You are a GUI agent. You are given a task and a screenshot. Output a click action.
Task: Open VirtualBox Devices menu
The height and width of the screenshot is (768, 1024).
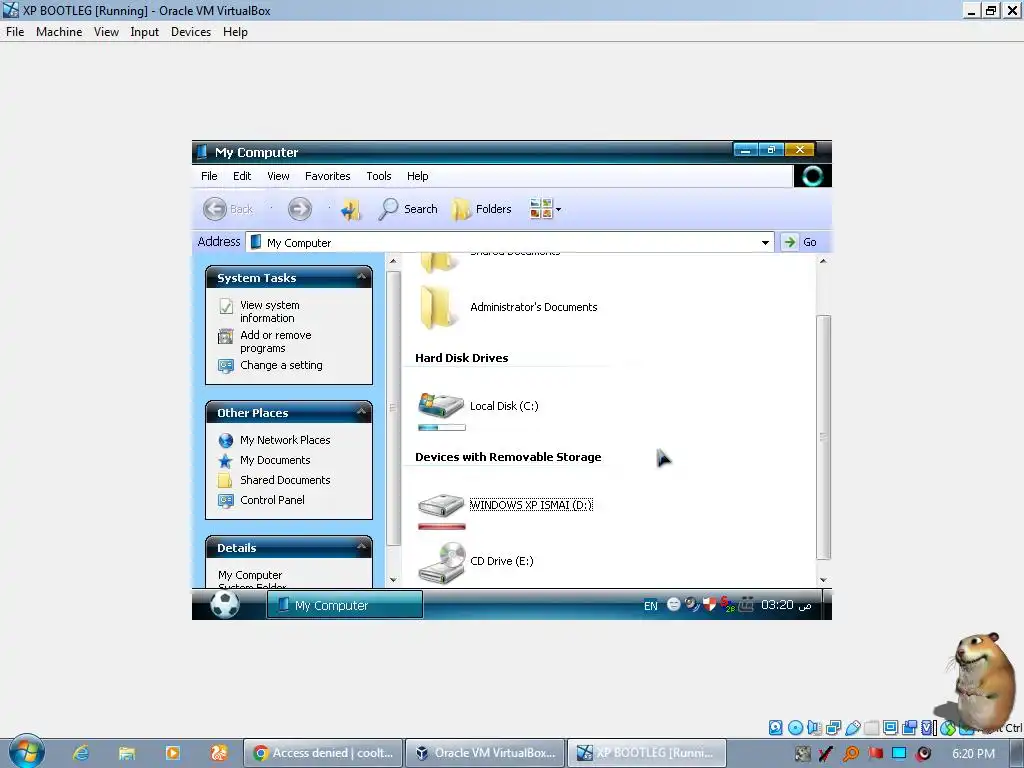pyautogui.click(x=191, y=31)
